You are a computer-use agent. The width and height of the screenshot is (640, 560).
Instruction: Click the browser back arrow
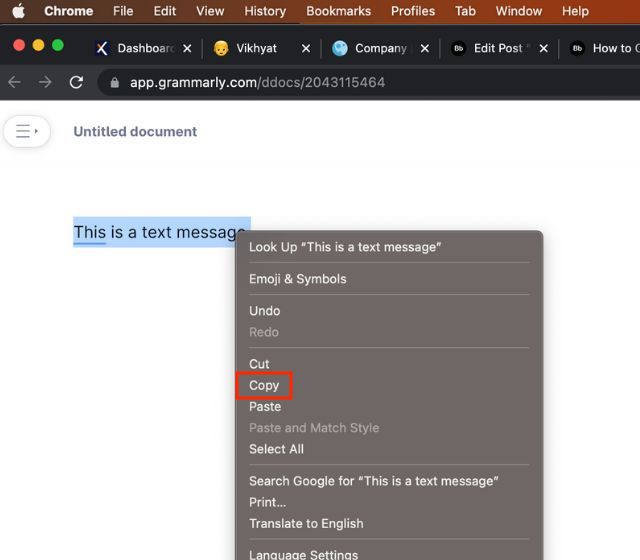click(14, 82)
